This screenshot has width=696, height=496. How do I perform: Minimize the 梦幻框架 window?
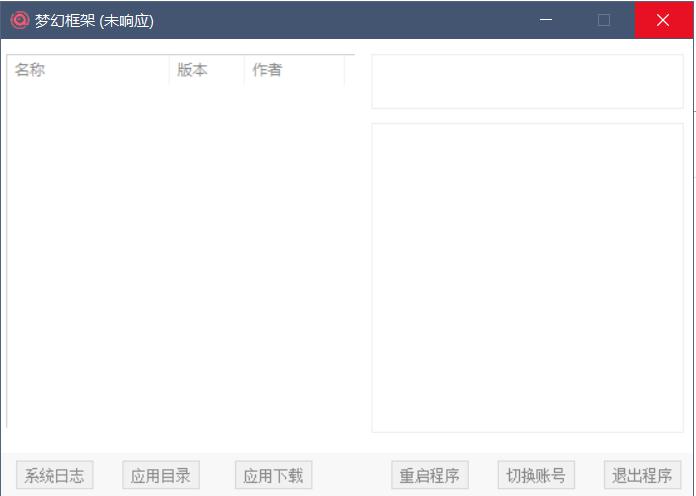tap(545, 20)
